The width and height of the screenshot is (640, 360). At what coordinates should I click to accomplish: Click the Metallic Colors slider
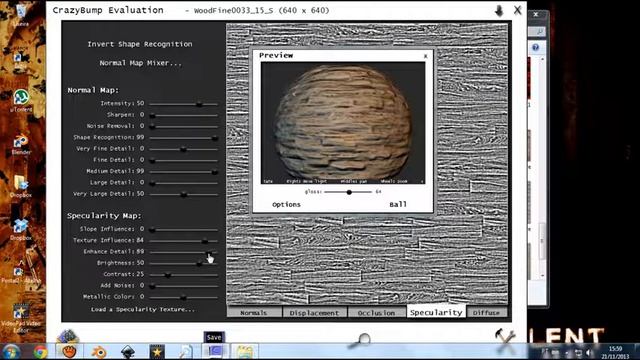[x=183, y=297]
